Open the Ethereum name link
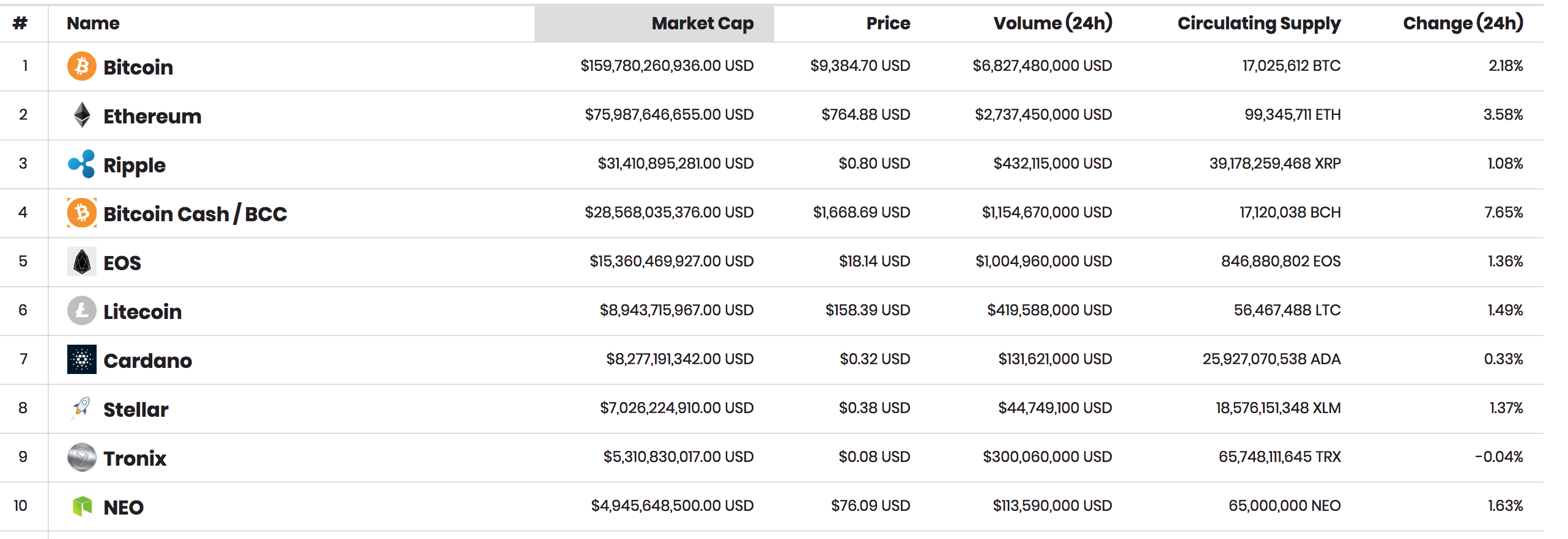Viewport: 1568px width, 539px height. click(x=152, y=116)
